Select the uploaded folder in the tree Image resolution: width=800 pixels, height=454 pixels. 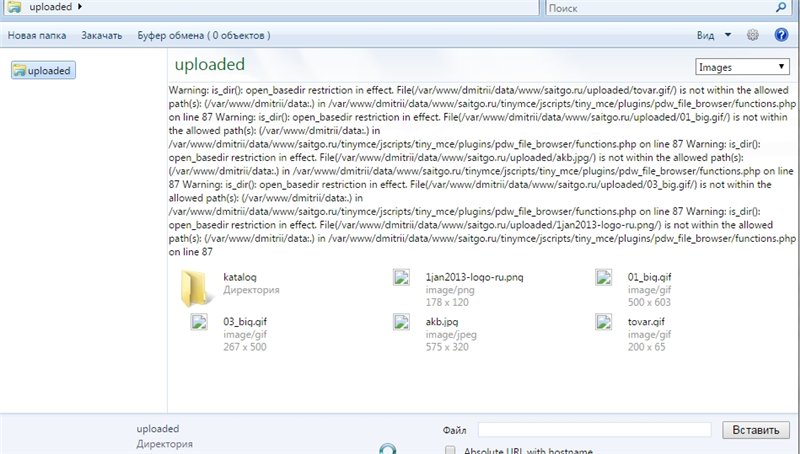(x=43, y=70)
